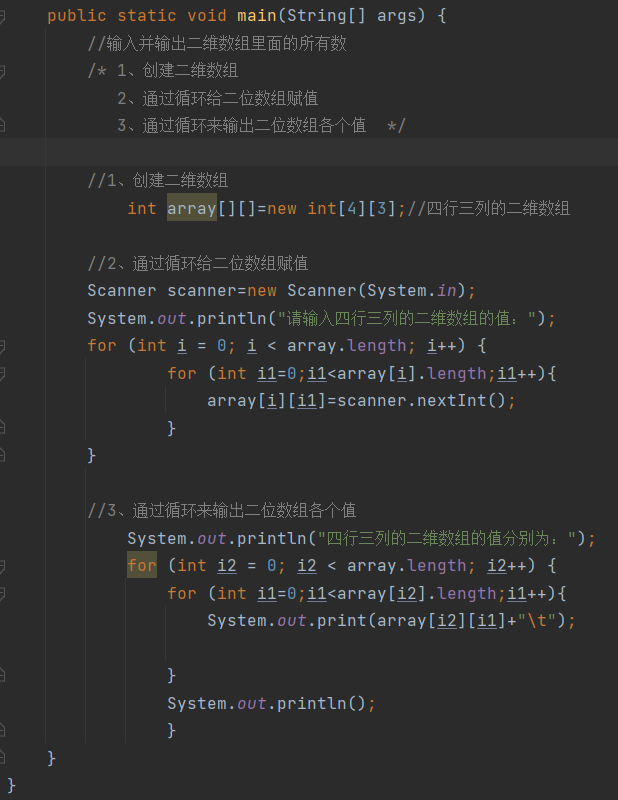618x800 pixels.
Task: Click array[i2].length in the inner output loop
Action: point(416,593)
